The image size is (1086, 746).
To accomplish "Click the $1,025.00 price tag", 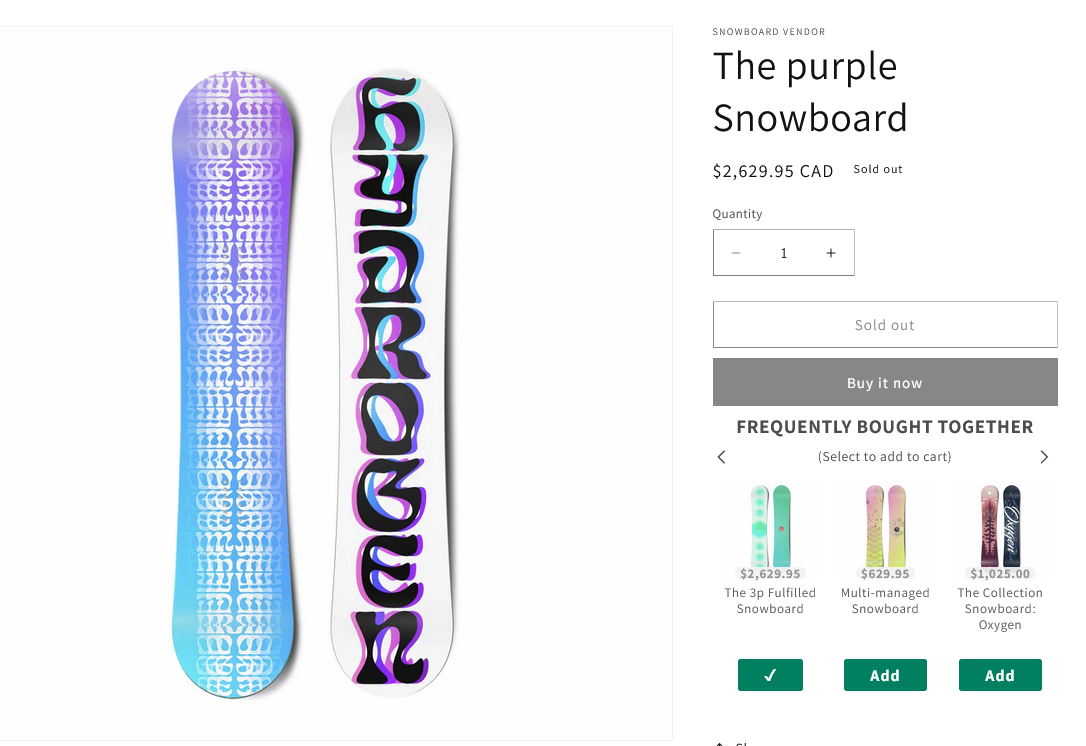I will tap(1000, 574).
